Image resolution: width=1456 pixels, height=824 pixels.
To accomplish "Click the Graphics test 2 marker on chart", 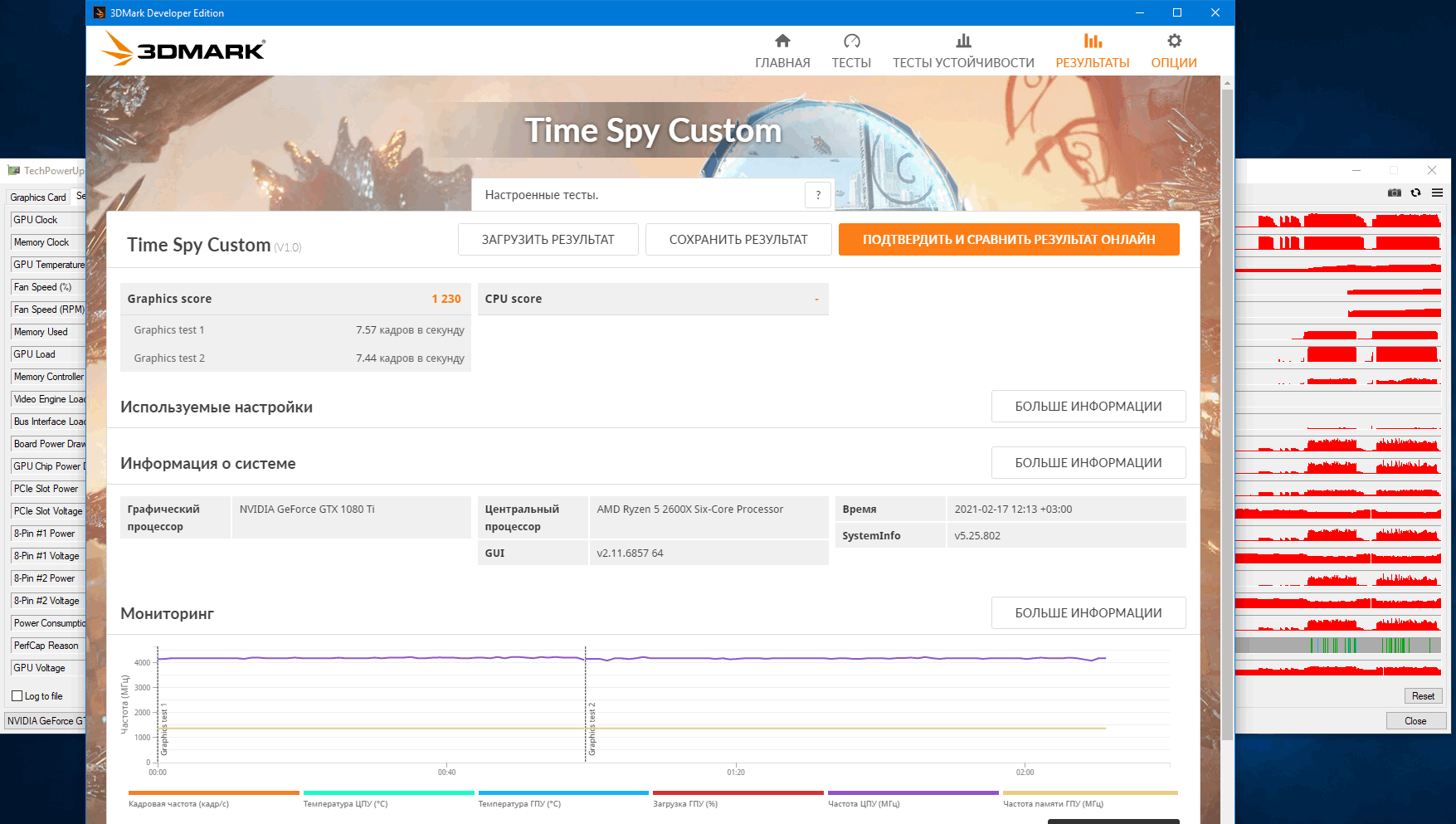I will point(592,729).
